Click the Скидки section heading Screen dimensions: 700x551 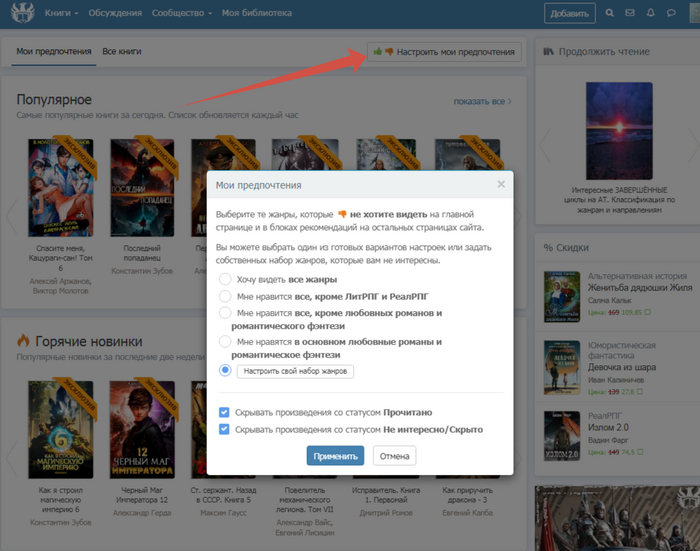tap(566, 247)
